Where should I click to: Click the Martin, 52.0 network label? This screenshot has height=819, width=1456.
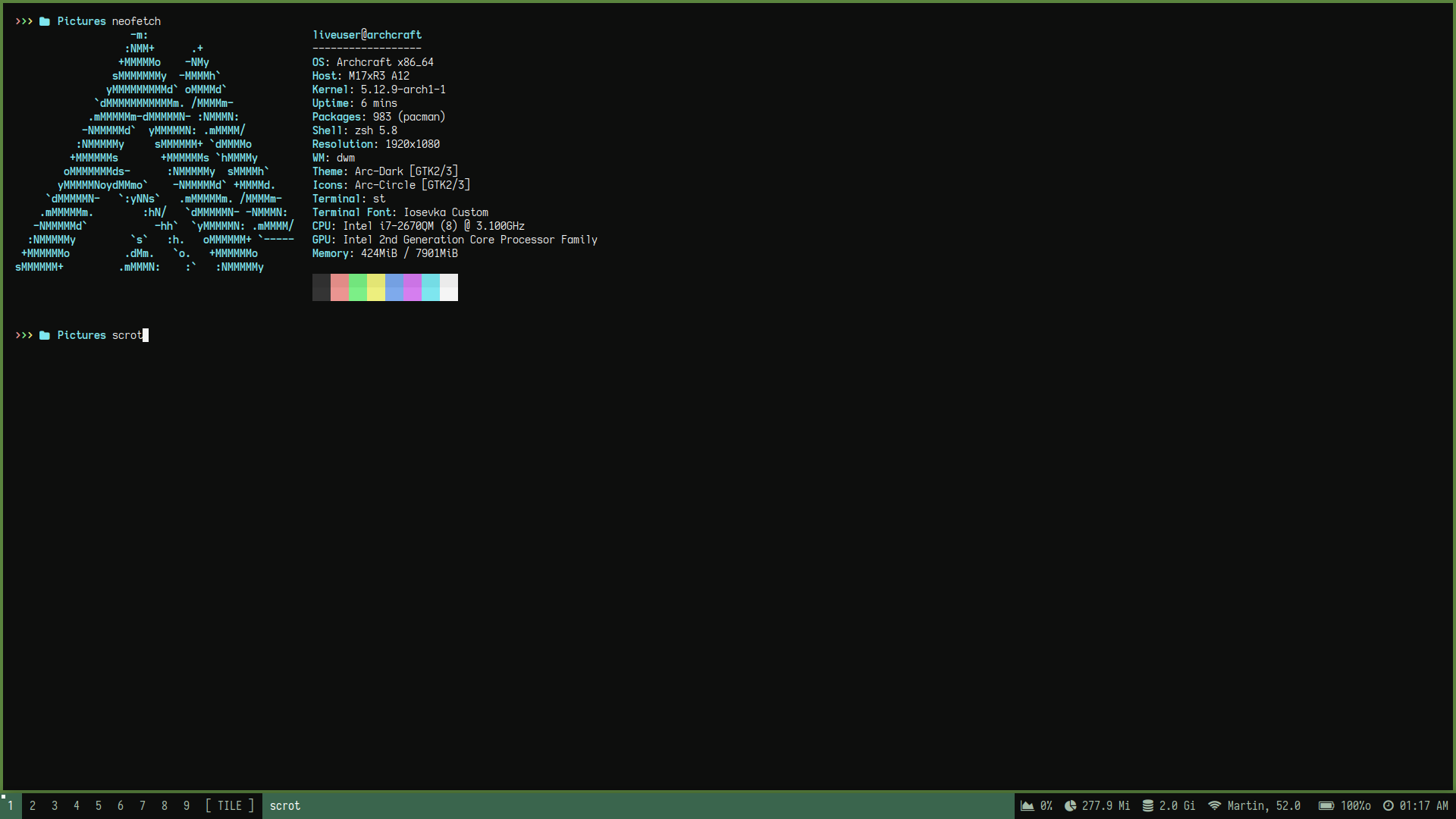(x=1264, y=805)
